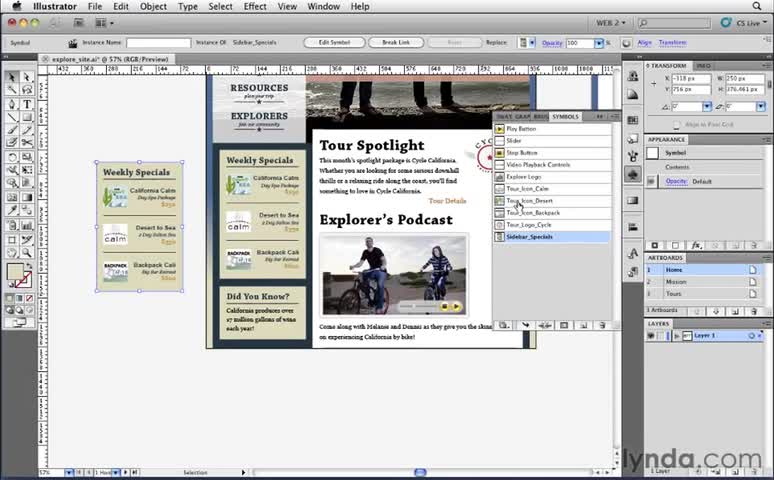Open shear angle dropdown in Transform panel
Image resolution: width=774 pixels, height=480 pixels.
coord(761,107)
